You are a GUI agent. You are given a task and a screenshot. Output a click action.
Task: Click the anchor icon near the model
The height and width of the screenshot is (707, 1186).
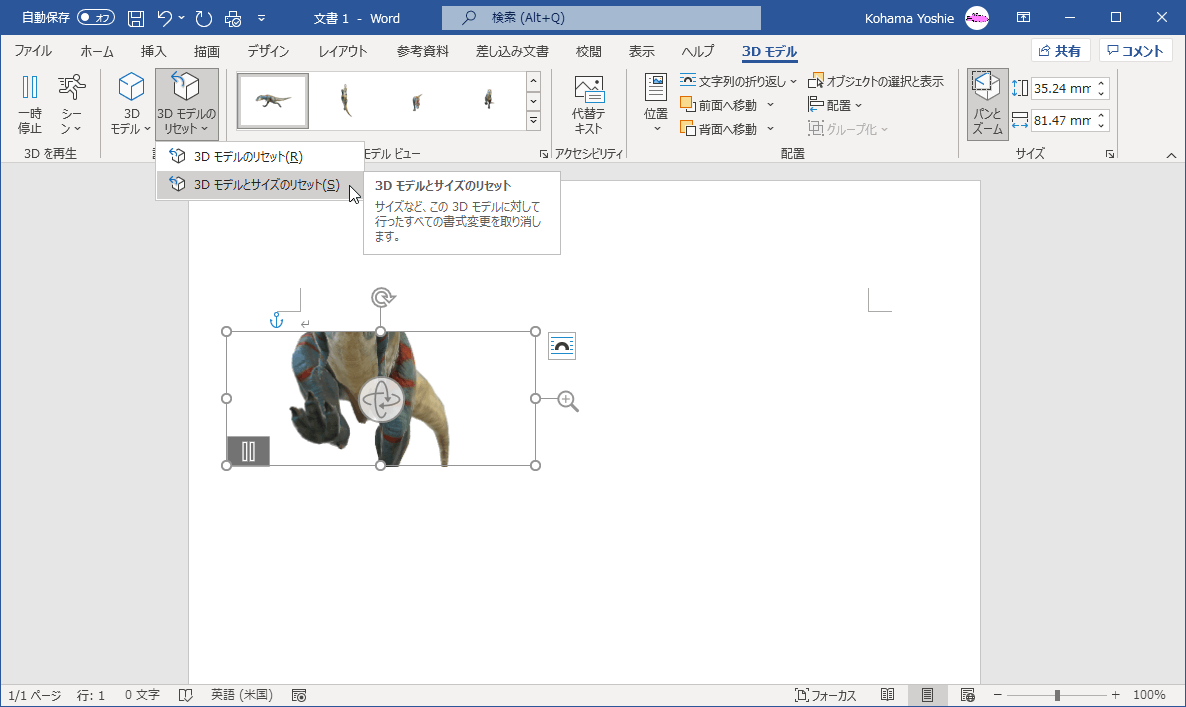[x=276, y=320]
